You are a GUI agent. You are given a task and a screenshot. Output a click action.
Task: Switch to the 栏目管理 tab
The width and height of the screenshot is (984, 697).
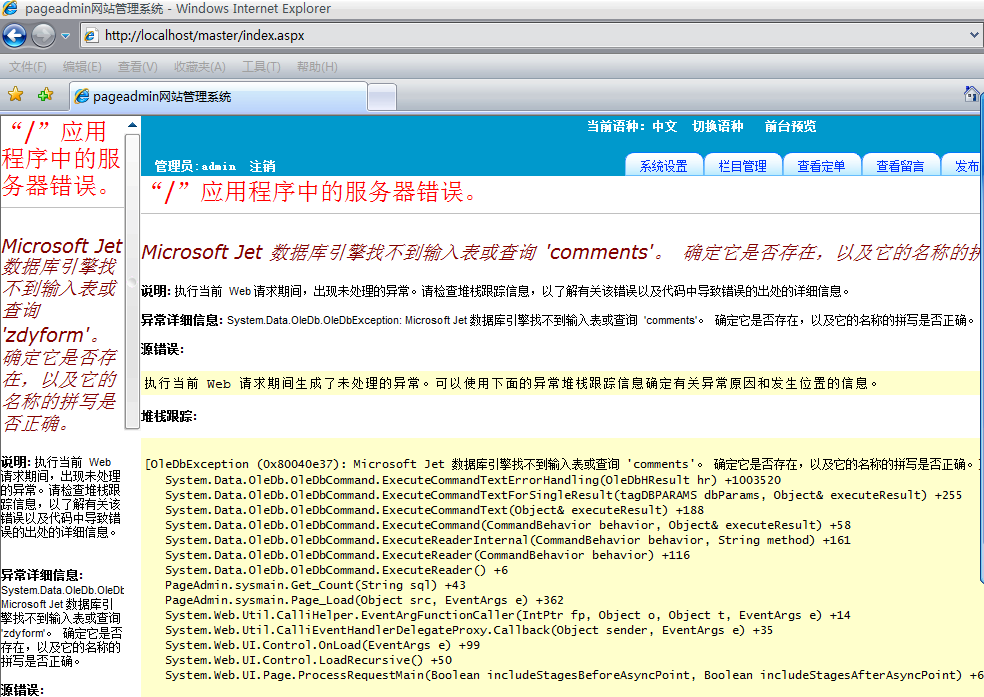click(x=742, y=166)
